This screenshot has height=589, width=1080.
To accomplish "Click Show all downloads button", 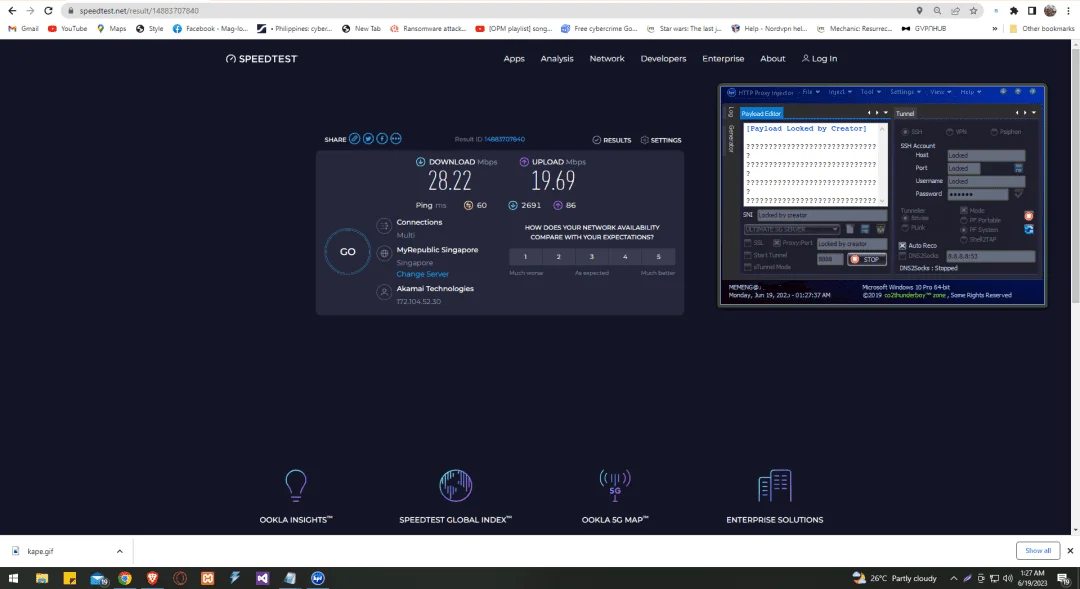I will pos(1037,550).
